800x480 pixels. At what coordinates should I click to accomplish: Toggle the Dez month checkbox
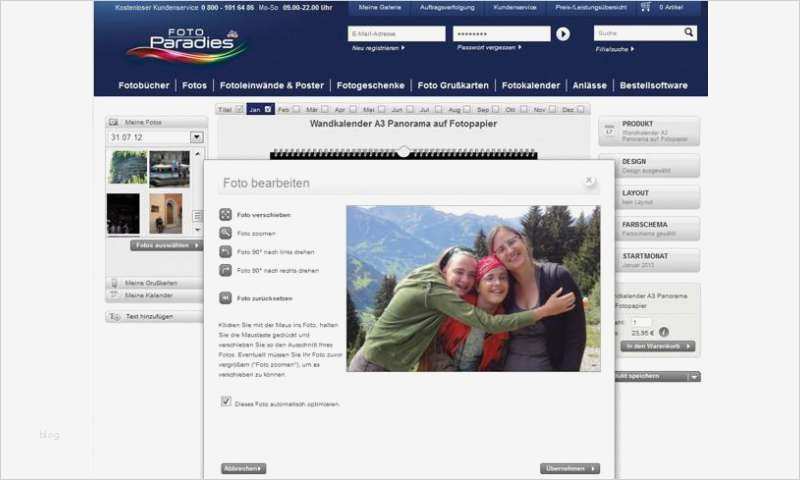pyautogui.click(x=581, y=109)
